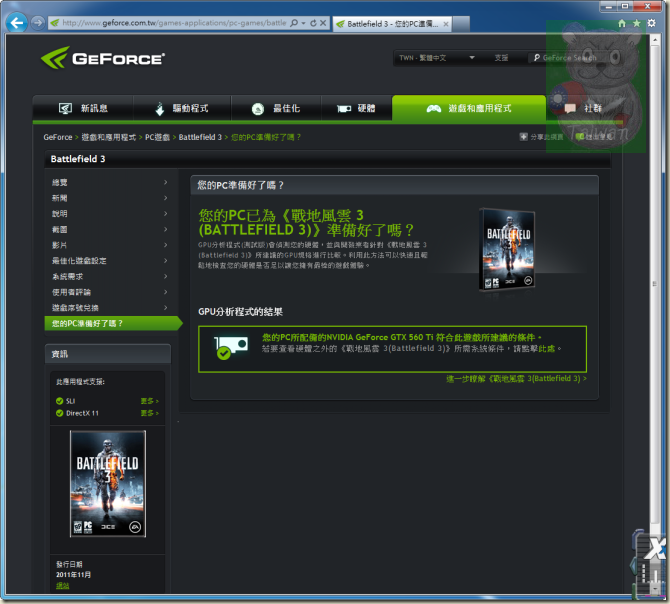Click 遊戲和應用程式 breadcrumb link
The height and width of the screenshot is (604, 670).
[109, 137]
